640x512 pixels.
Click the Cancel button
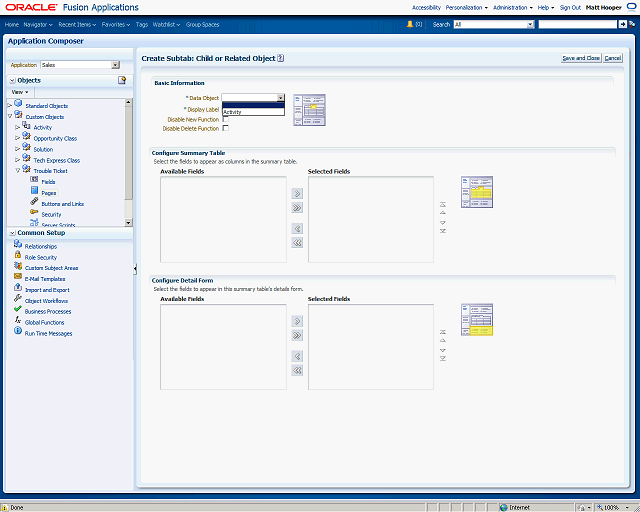click(x=613, y=58)
